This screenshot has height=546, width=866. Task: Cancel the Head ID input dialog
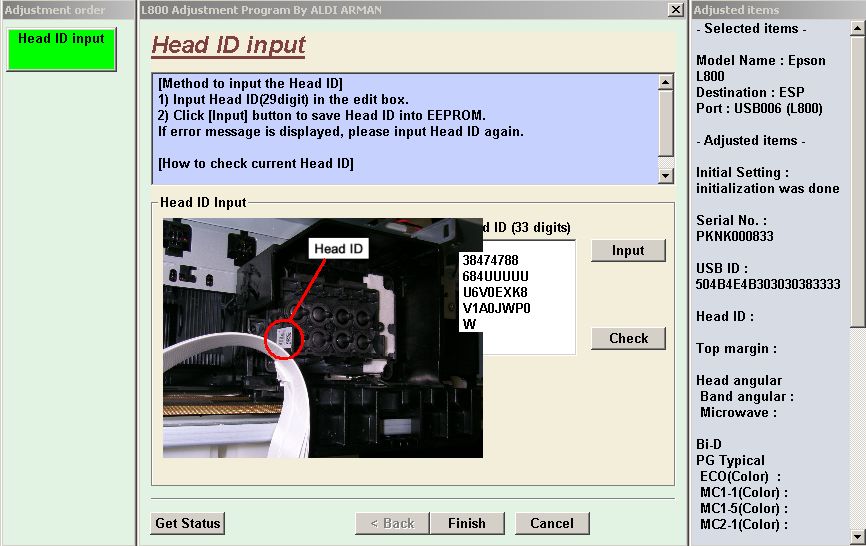[552, 523]
